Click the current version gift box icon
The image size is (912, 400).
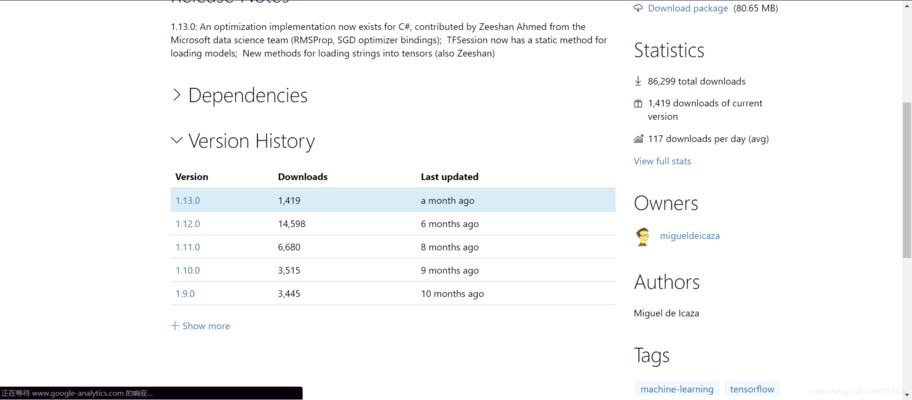click(x=638, y=103)
